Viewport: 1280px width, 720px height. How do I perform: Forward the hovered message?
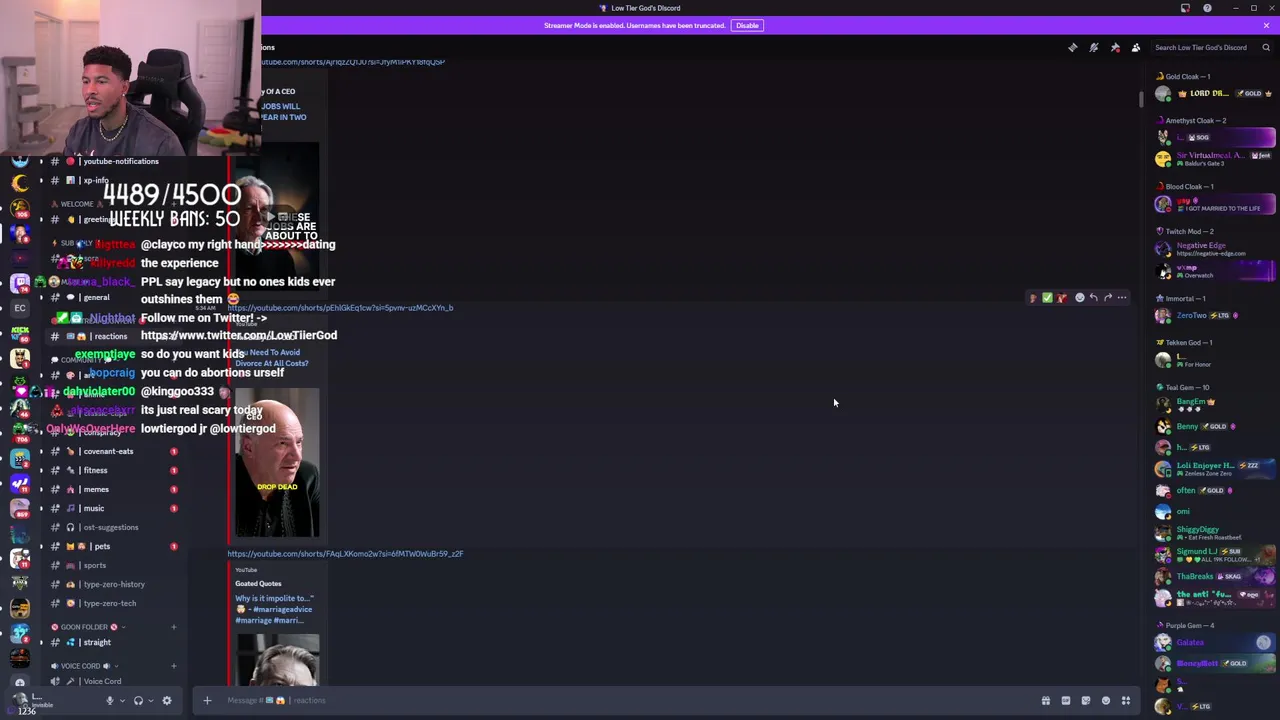[1108, 297]
